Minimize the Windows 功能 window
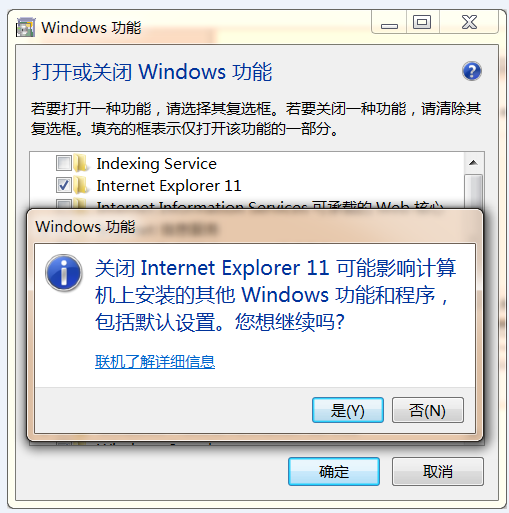This screenshot has height=513, width=509. [x=389, y=22]
